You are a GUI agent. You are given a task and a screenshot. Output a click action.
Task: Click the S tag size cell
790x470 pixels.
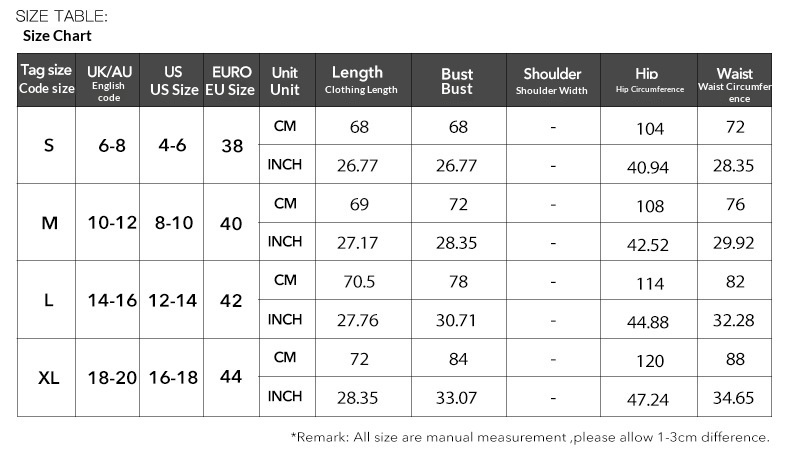[46, 145]
